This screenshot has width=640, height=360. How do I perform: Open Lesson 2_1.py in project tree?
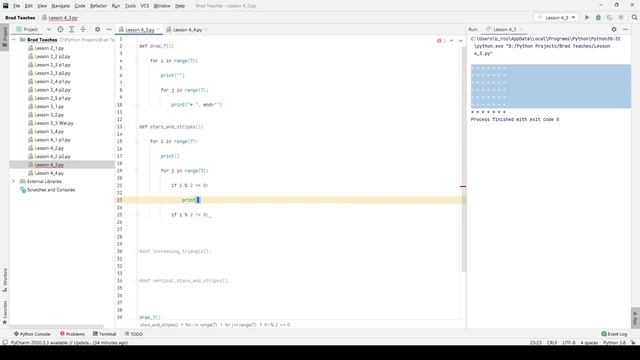49,48
